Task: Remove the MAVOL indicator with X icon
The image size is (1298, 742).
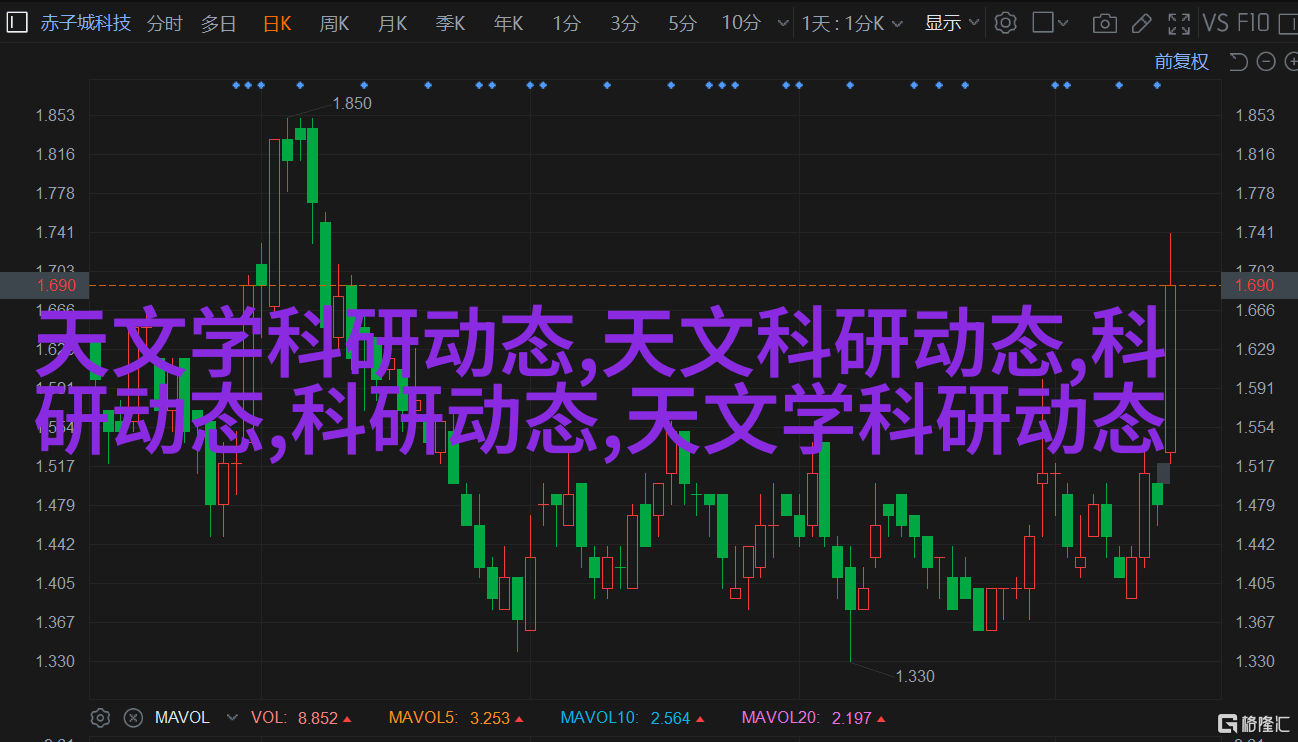Action: click(x=133, y=717)
